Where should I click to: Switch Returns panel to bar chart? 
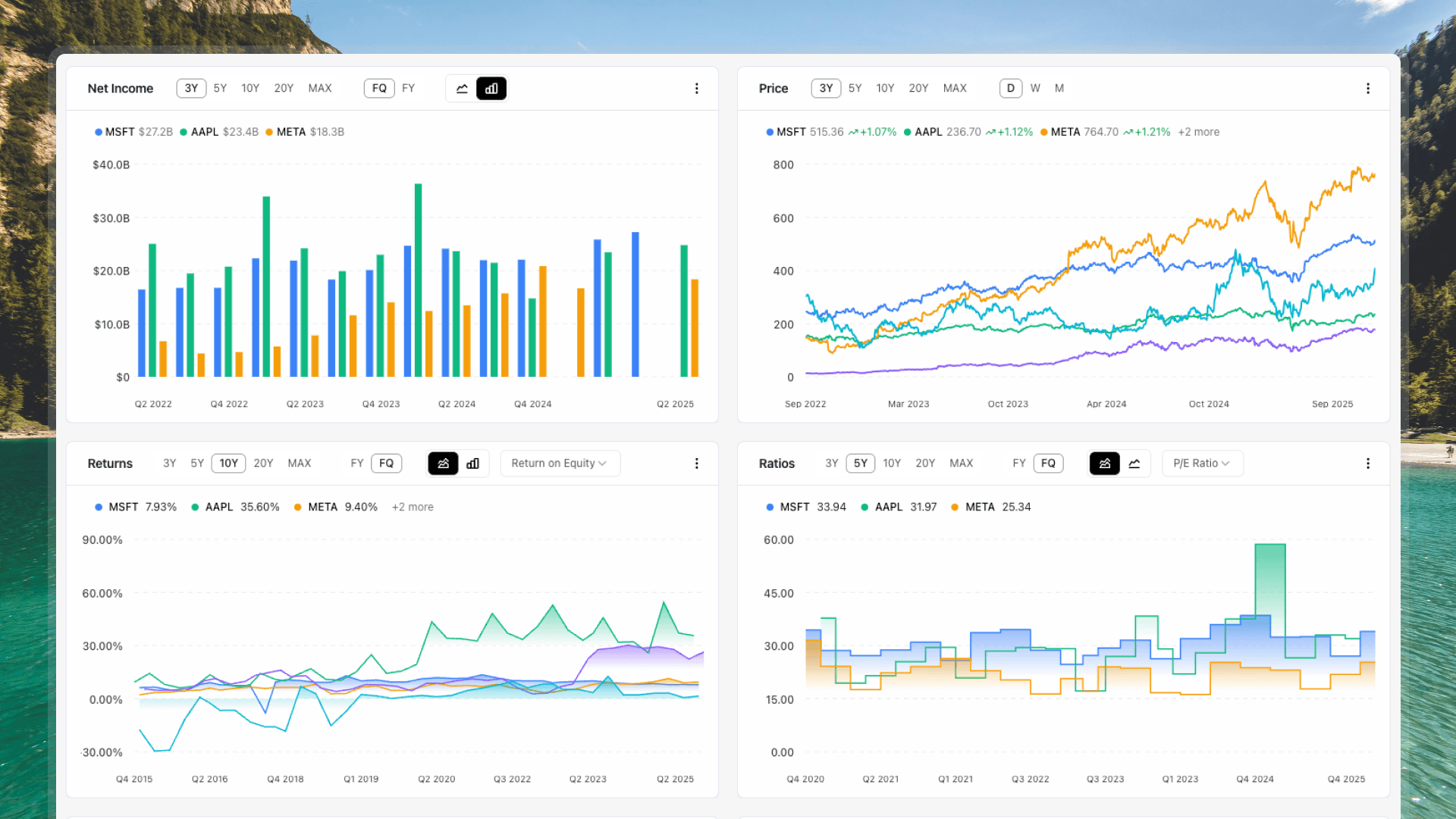pyautogui.click(x=473, y=463)
